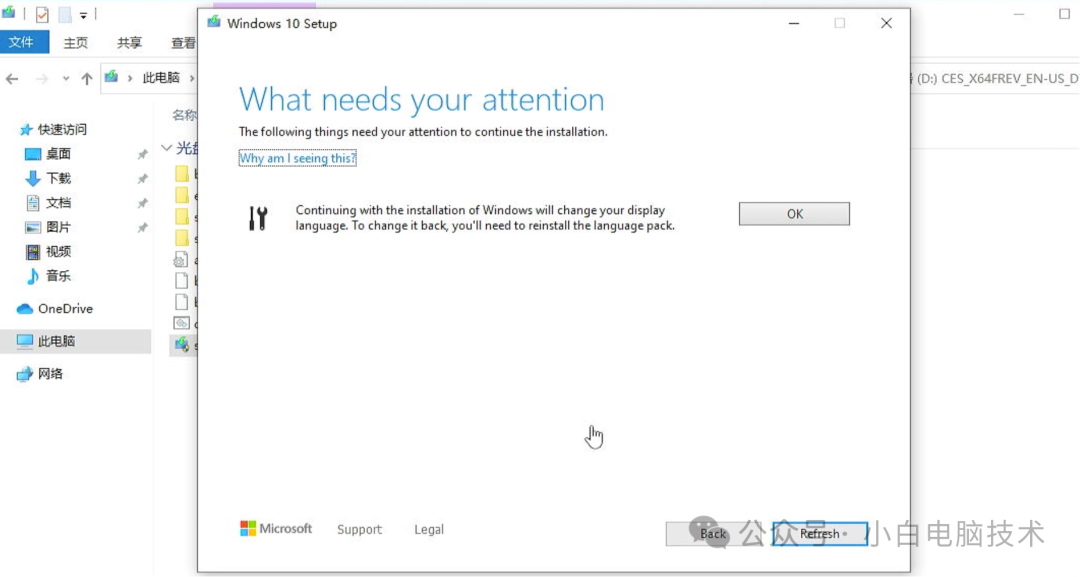Open the Legal link
Screen dimensions: 1080x577
pos(429,529)
